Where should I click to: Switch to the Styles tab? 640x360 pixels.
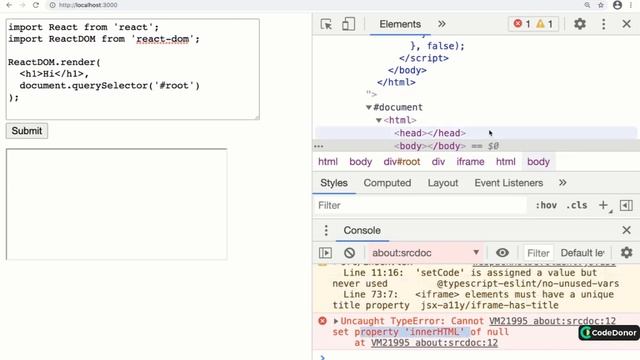tap(334, 183)
